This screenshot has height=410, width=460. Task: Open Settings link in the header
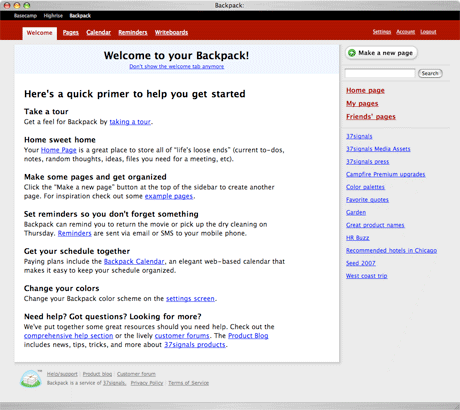tap(382, 32)
